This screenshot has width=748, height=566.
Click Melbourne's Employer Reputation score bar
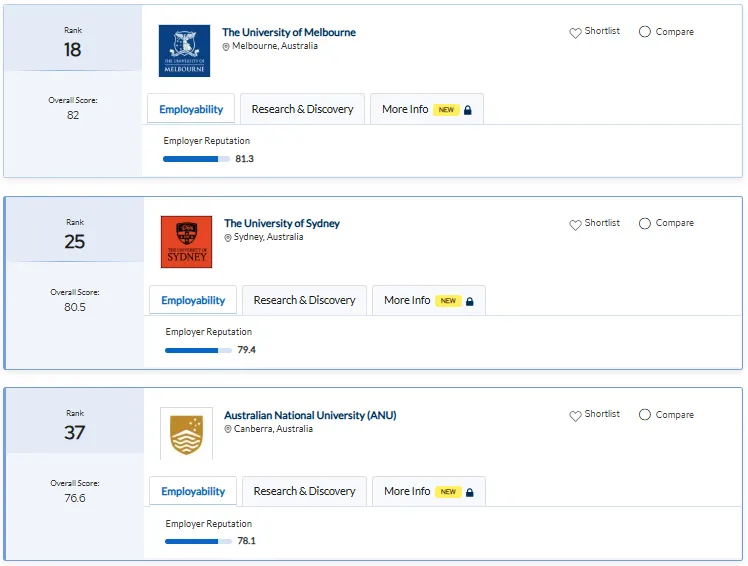coord(196,159)
